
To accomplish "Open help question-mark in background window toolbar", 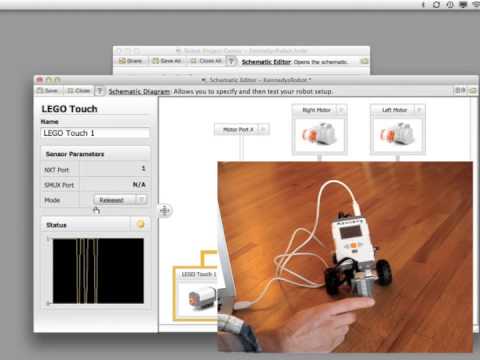I will (231, 61).
